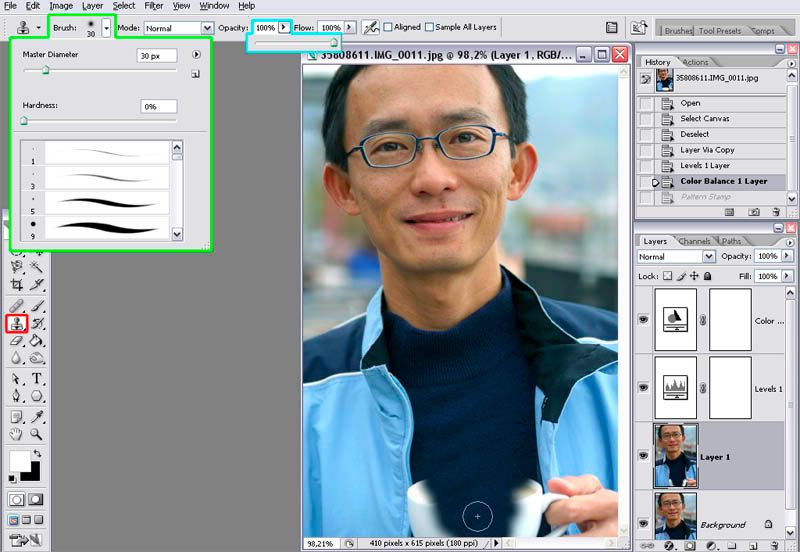The width and height of the screenshot is (800, 552).
Task: Click the Hardness slider handle
Action: (23, 121)
